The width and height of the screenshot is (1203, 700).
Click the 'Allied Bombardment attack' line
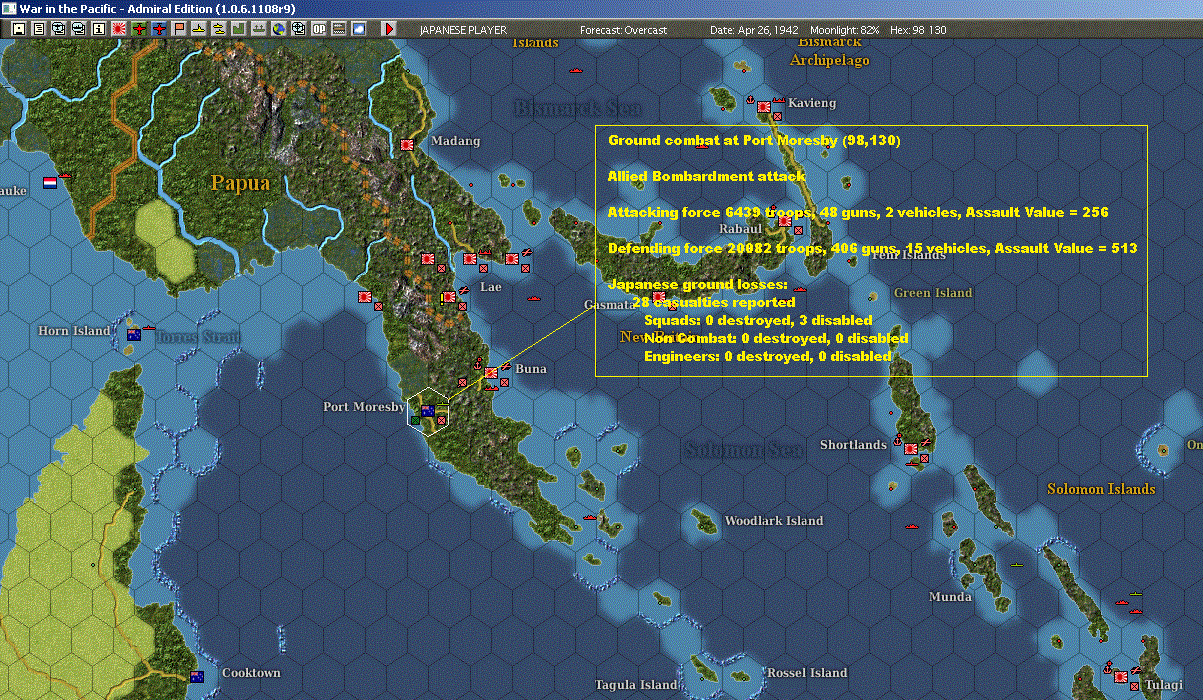click(706, 176)
